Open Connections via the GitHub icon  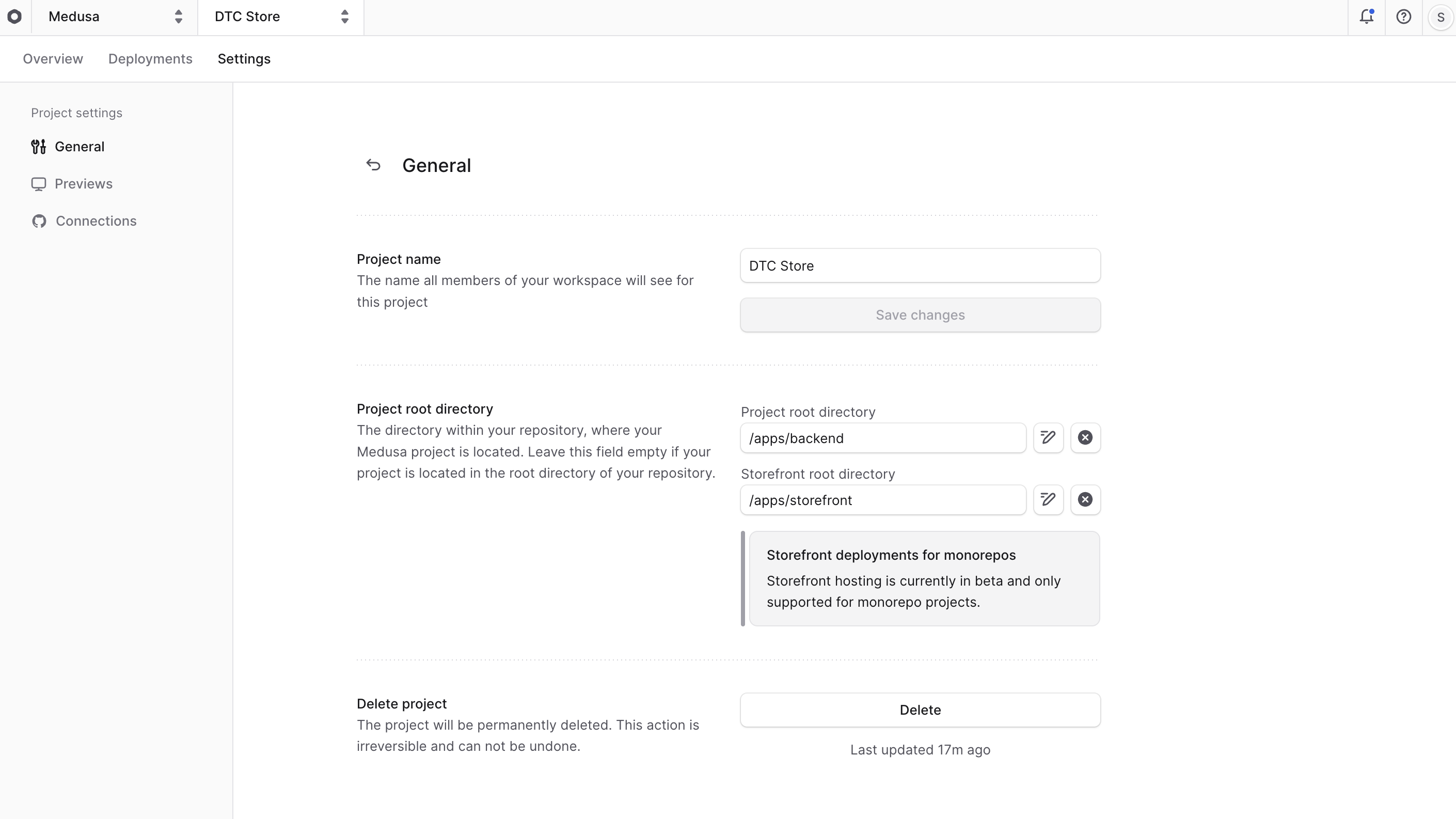[39, 221]
